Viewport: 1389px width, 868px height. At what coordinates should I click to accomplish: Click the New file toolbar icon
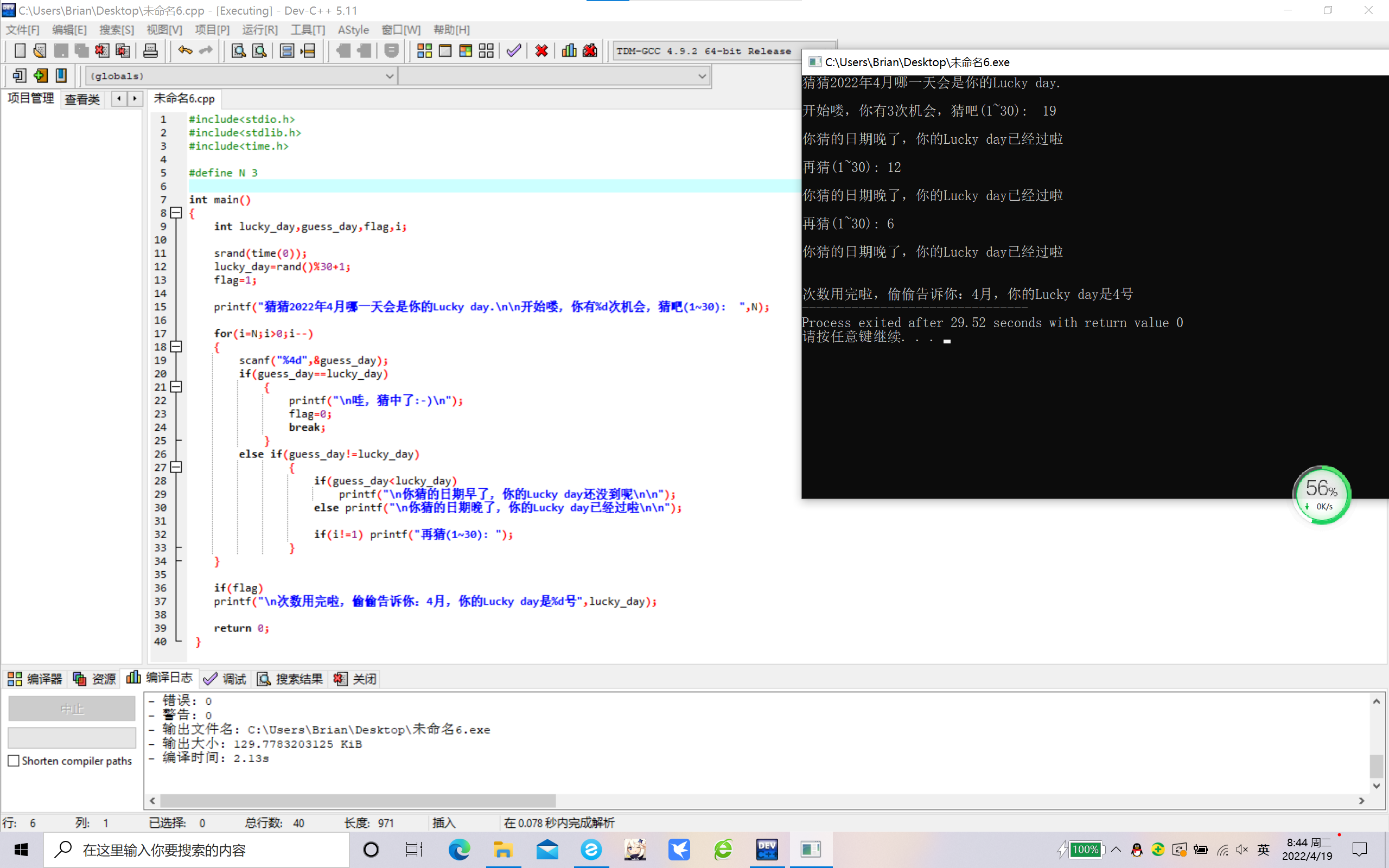pyautogui.click(x=20, y=50)
